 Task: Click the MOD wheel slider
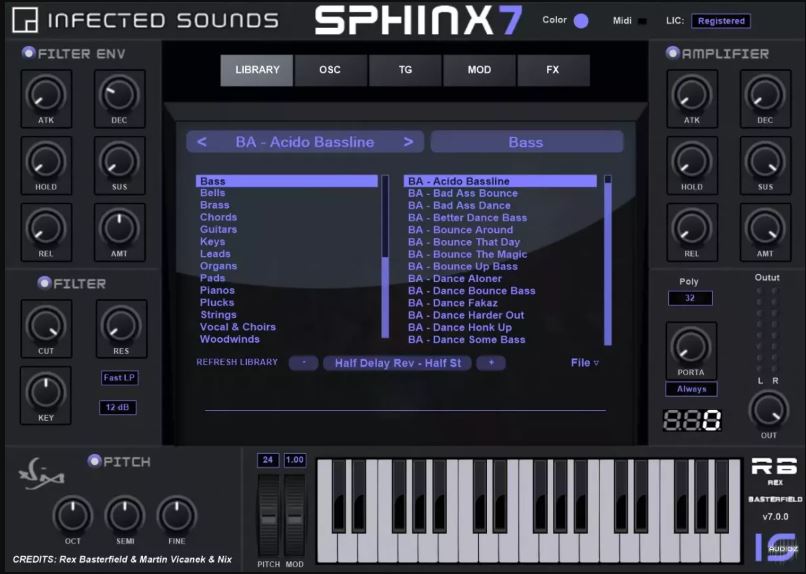[x=295, y=515]
